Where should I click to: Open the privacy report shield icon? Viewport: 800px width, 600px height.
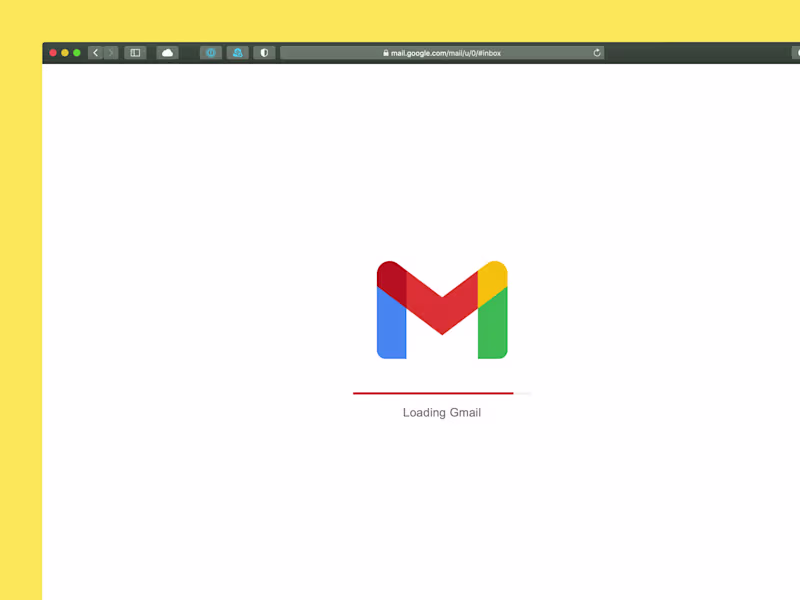tap(264, 53)
